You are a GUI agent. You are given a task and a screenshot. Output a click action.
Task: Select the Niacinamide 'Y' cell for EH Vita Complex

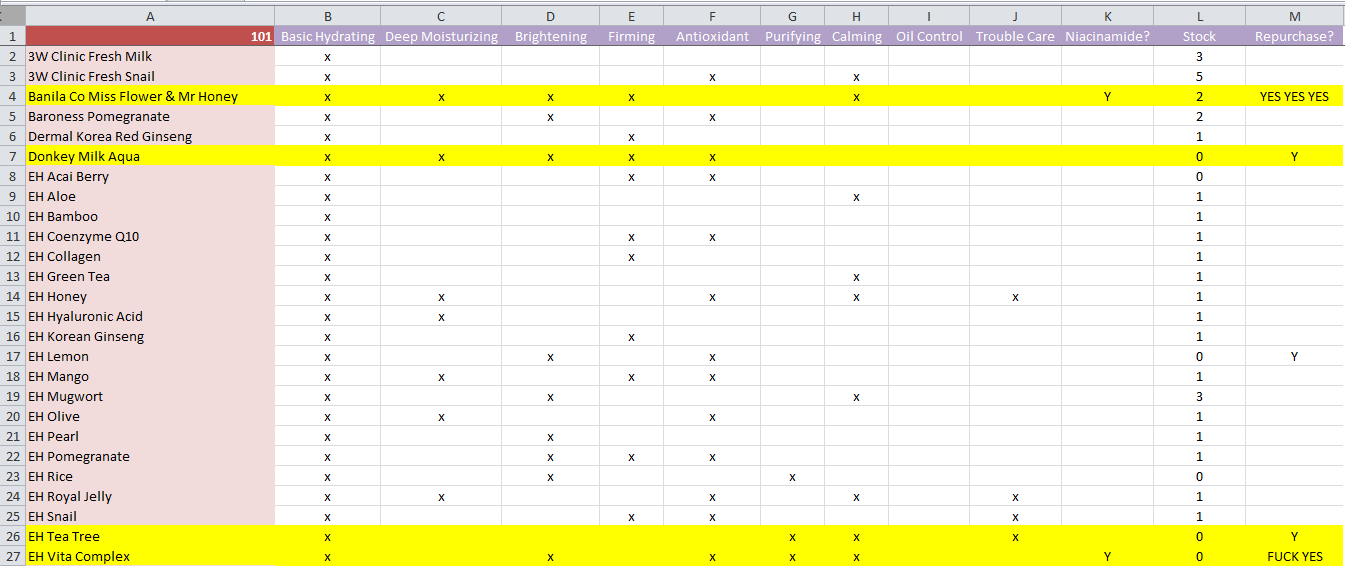click(1107, 557)
